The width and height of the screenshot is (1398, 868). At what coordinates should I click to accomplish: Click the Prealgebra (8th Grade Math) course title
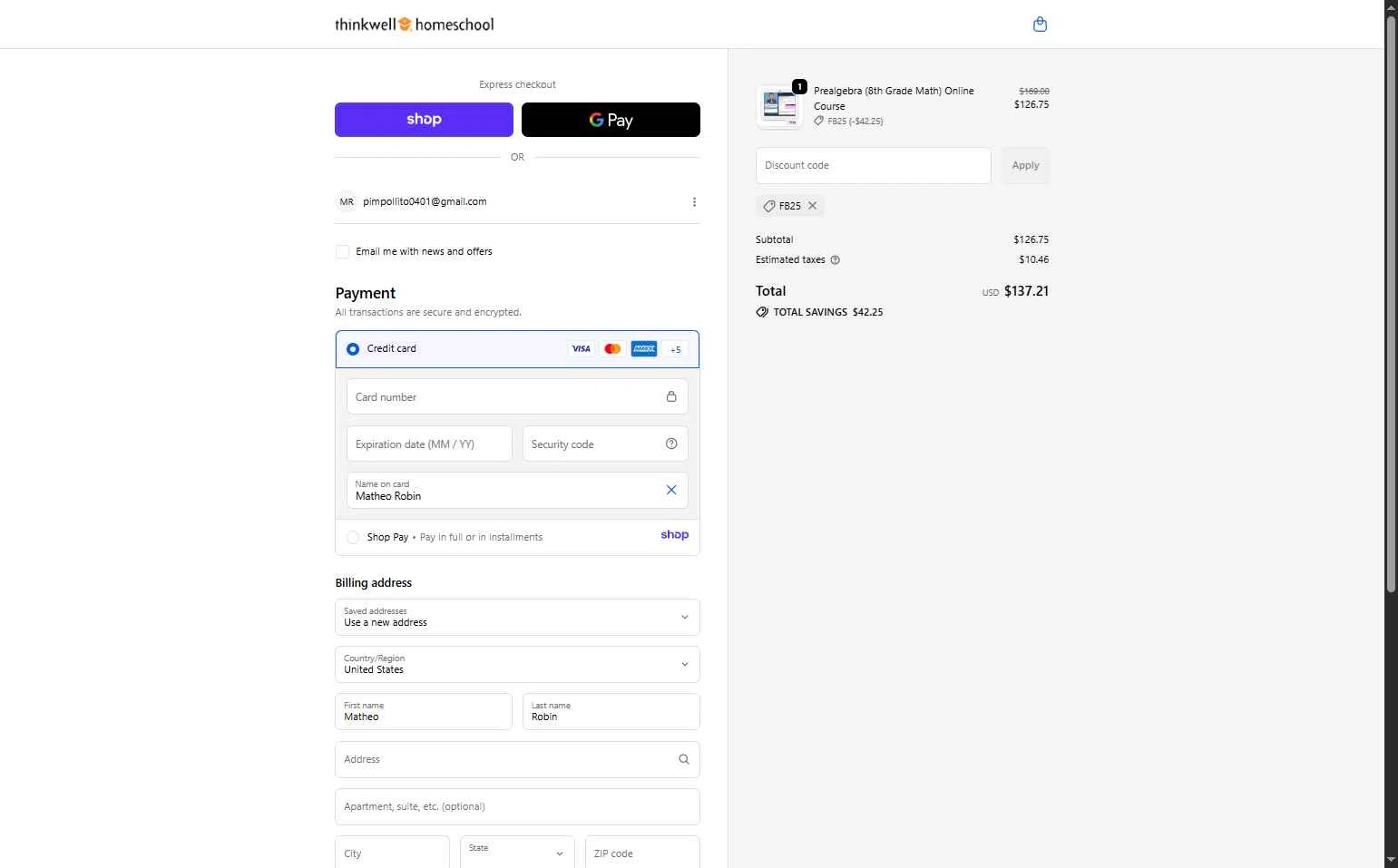click(894, 98)
